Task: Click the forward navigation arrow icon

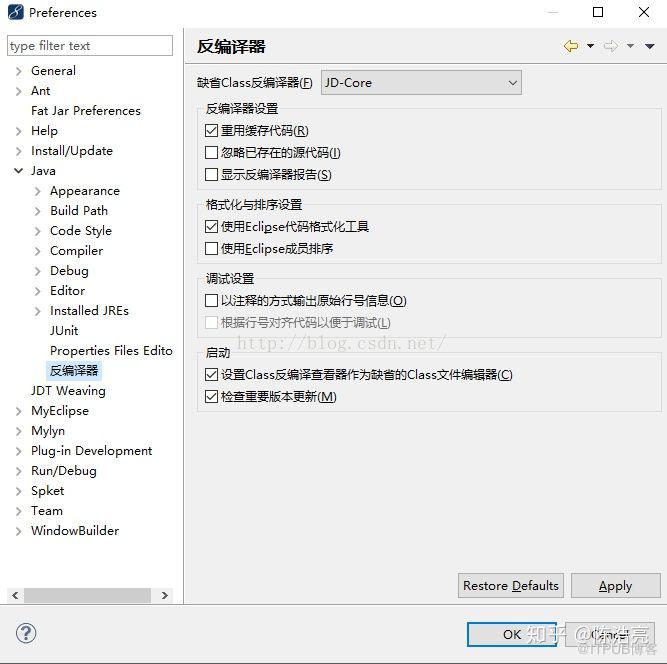Action: click(x=610, y=46)
